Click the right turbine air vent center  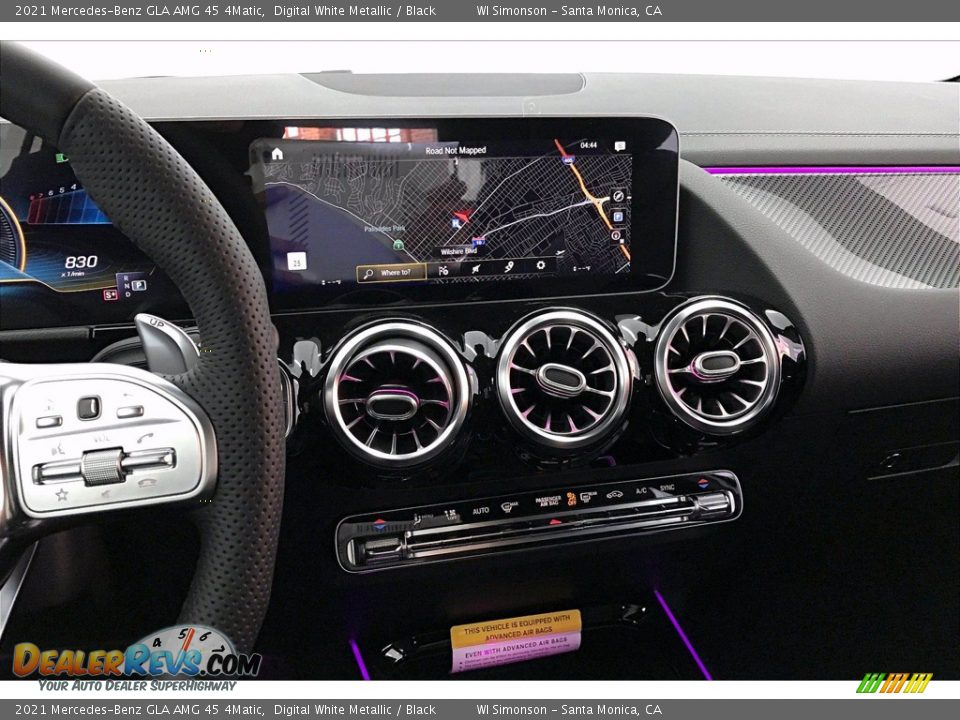(716, 364)
